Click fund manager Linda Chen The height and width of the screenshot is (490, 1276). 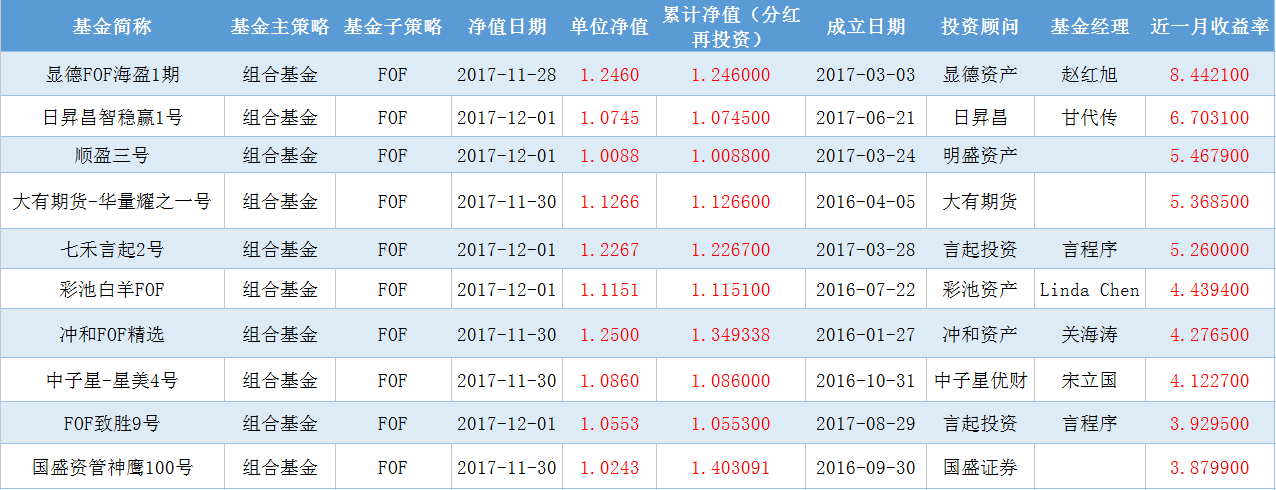[x=1090, y=290]
